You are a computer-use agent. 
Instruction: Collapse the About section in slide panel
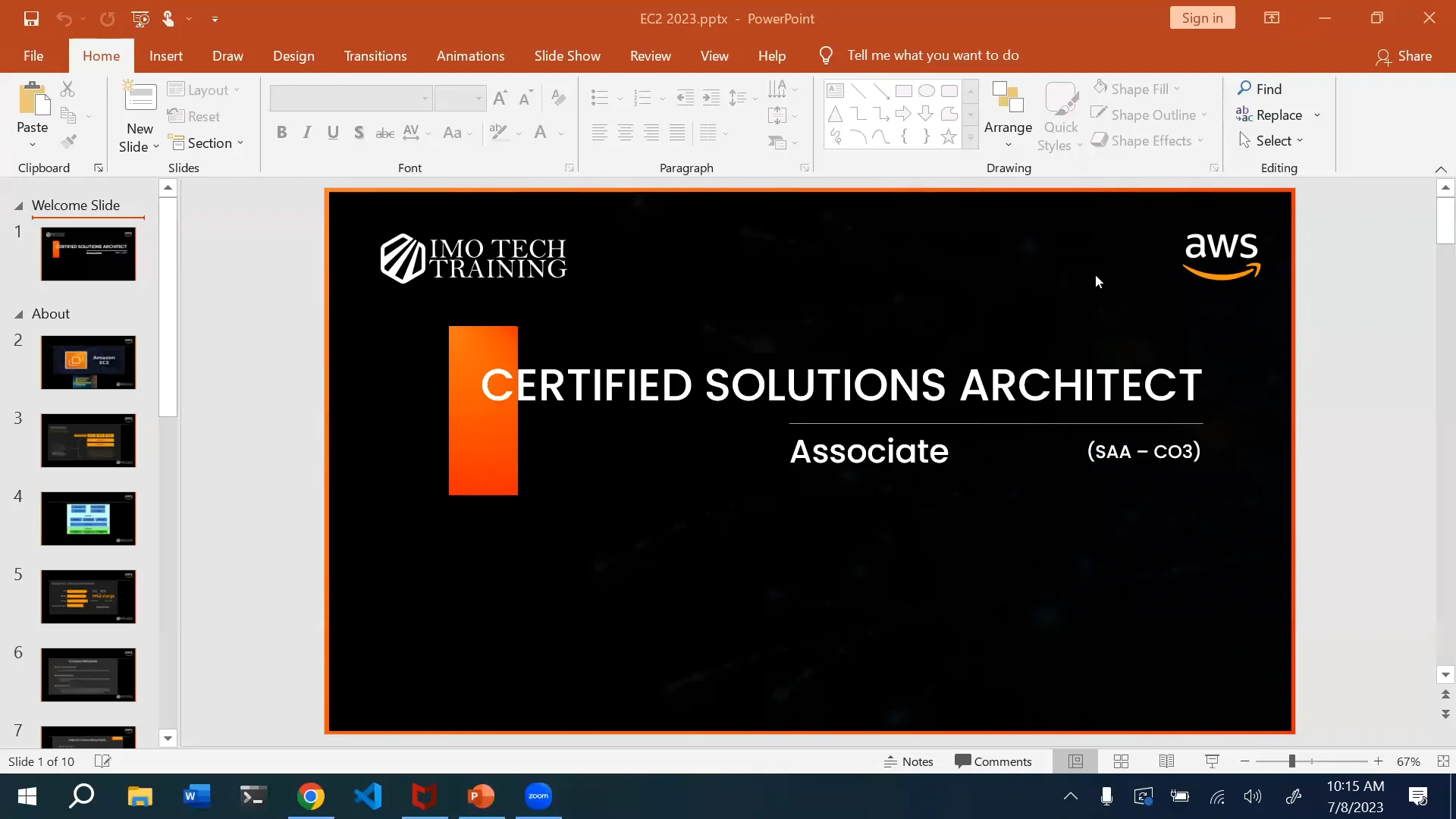tap(19, 314)
